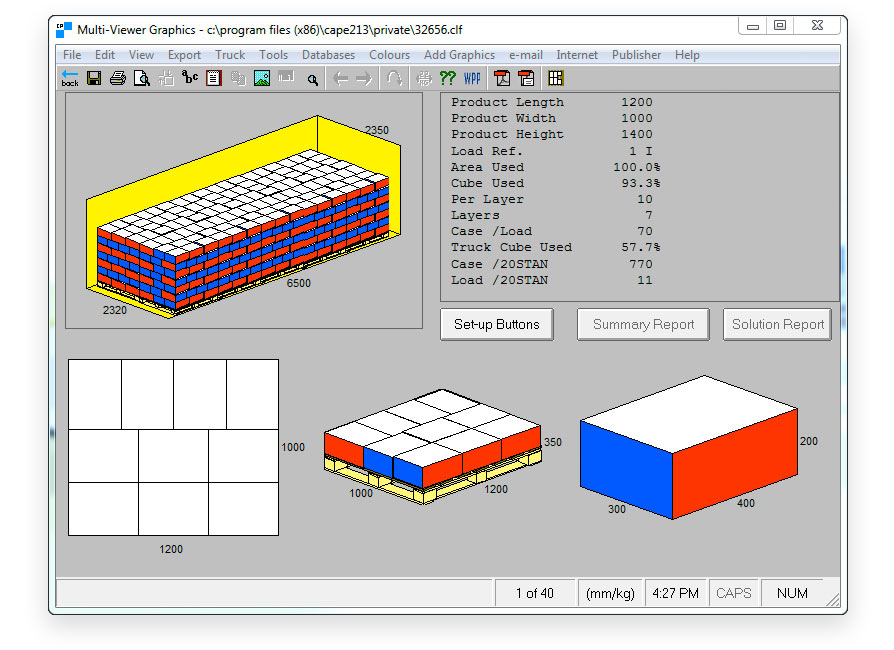894x650 pixels.
Task: Click the red notepad report icon
Action: tap(214, 78)
